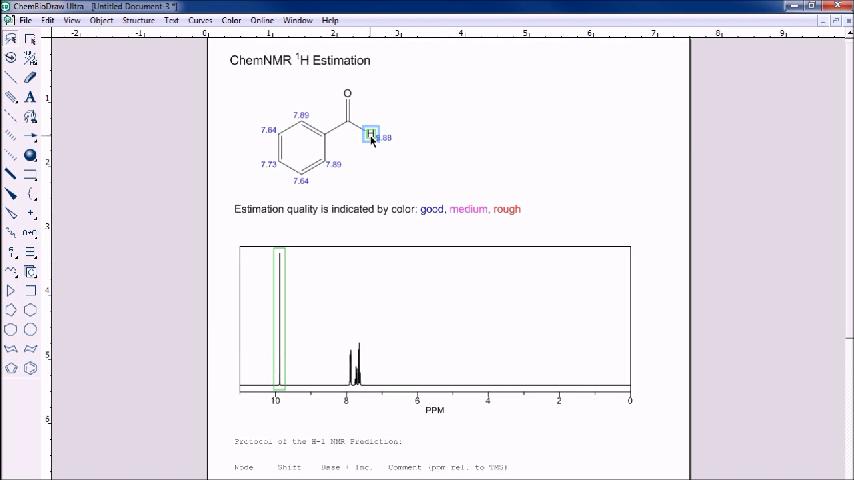Open the Edit menu

click(x=48, y=20)
